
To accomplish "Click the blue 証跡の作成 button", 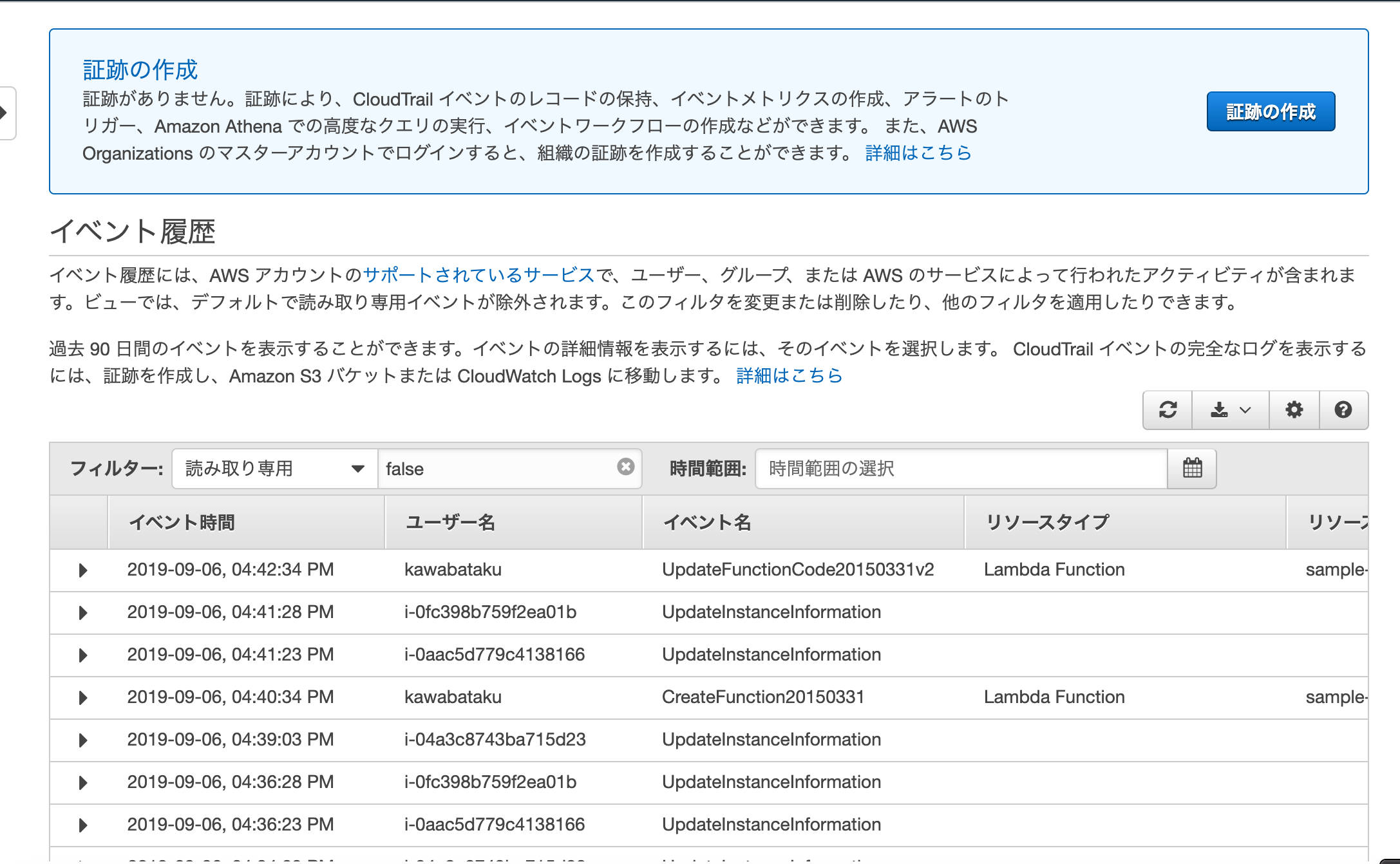I will click(1271, 111).
